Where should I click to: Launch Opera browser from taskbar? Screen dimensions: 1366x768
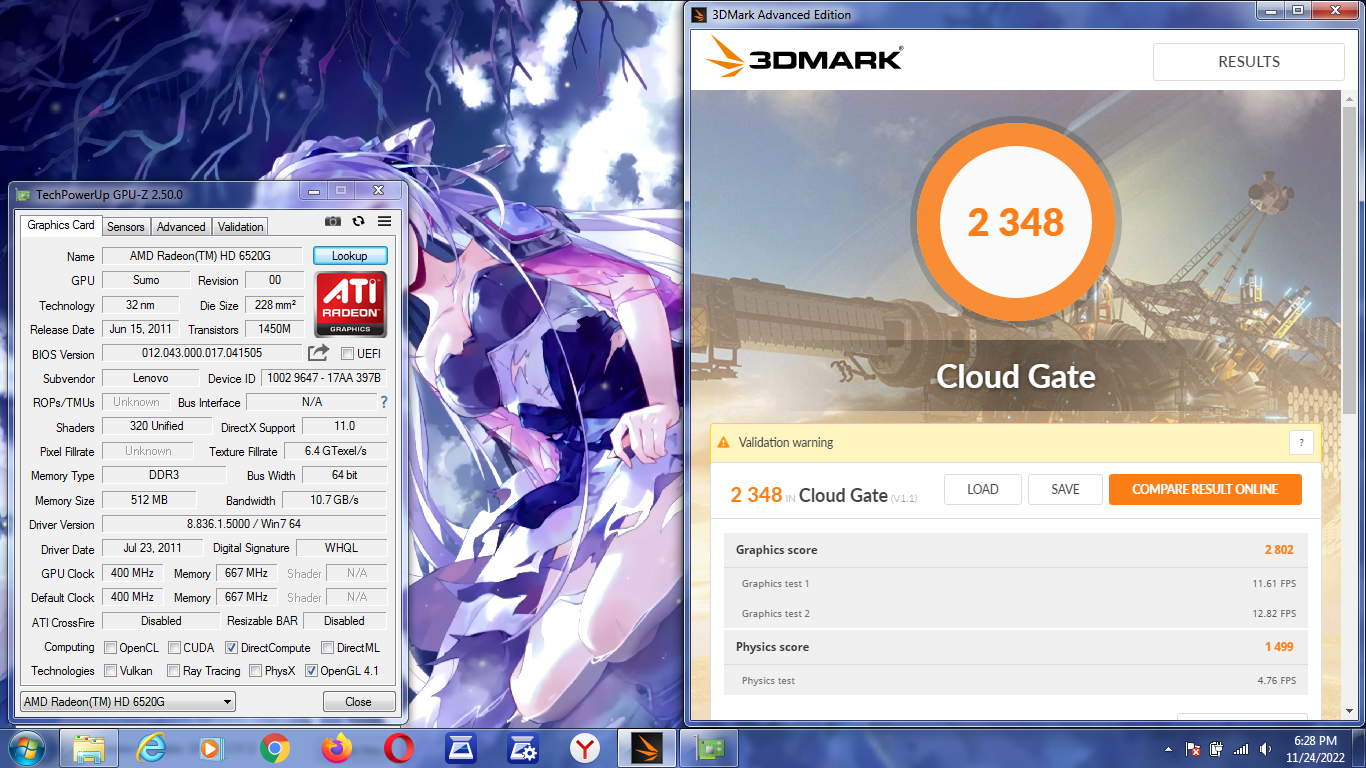[x=399, y=748]
